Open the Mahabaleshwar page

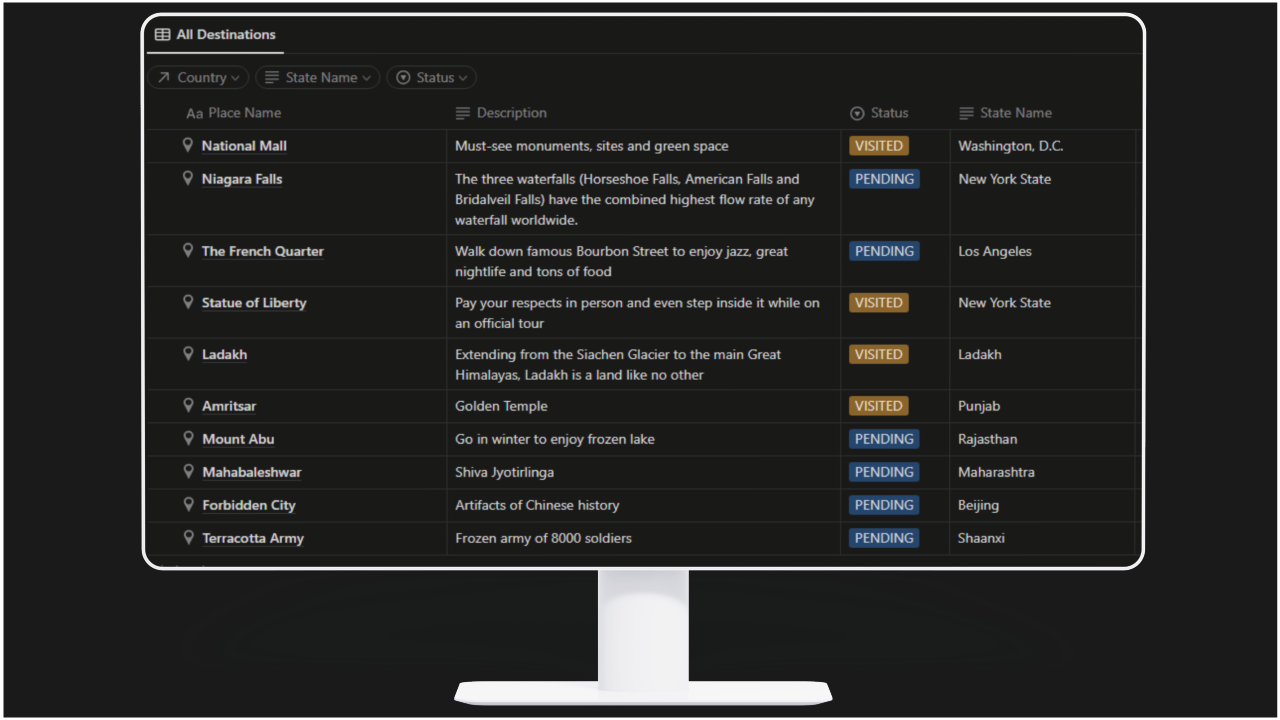point(252,472)
